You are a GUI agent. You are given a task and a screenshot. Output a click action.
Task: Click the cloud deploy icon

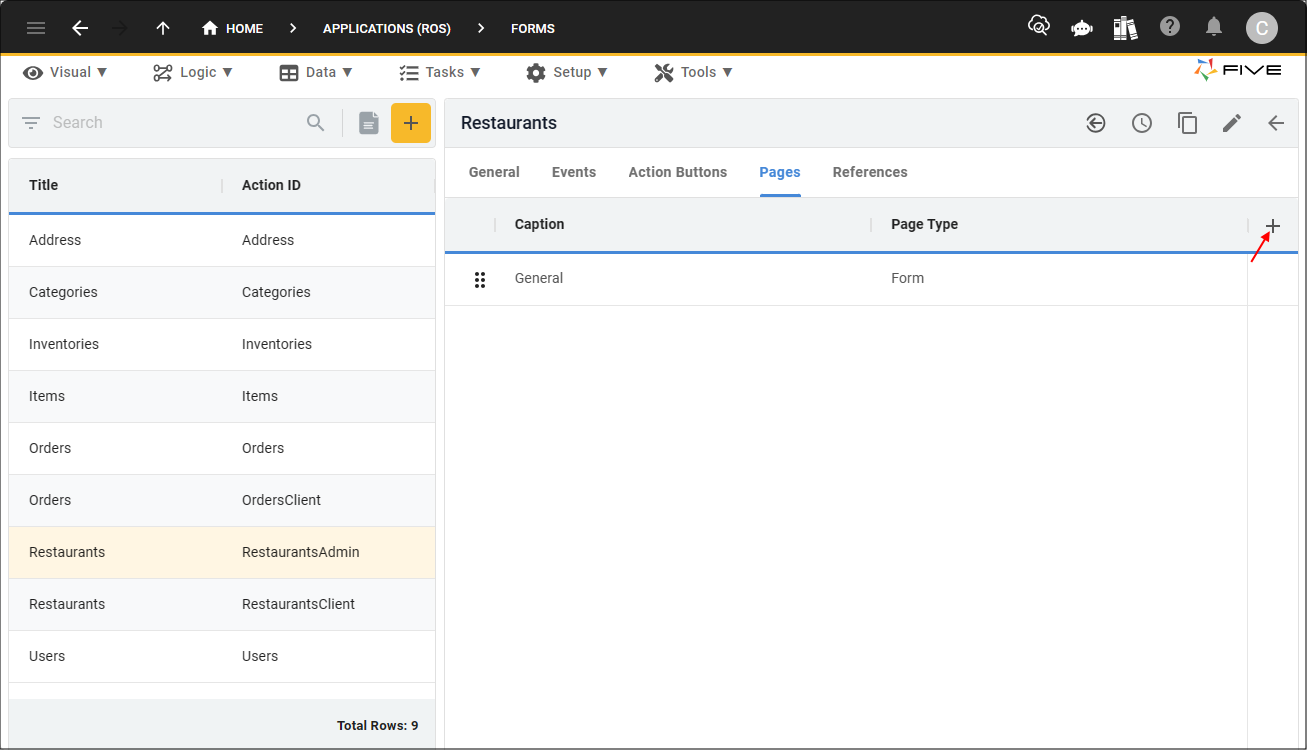point(1039,27)
